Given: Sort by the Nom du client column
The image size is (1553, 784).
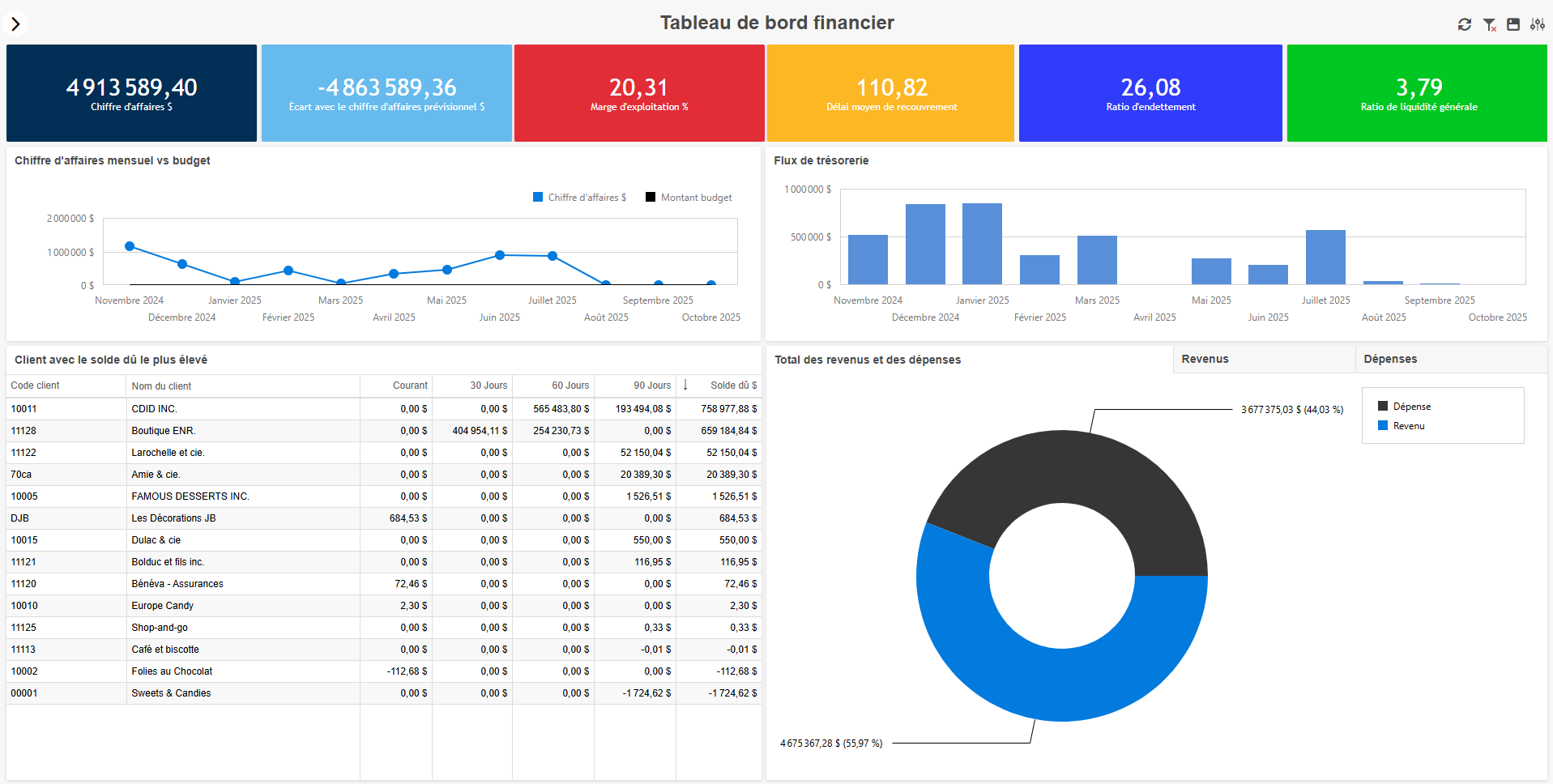Looking at the screenshot, I should [x=162, y=386].
